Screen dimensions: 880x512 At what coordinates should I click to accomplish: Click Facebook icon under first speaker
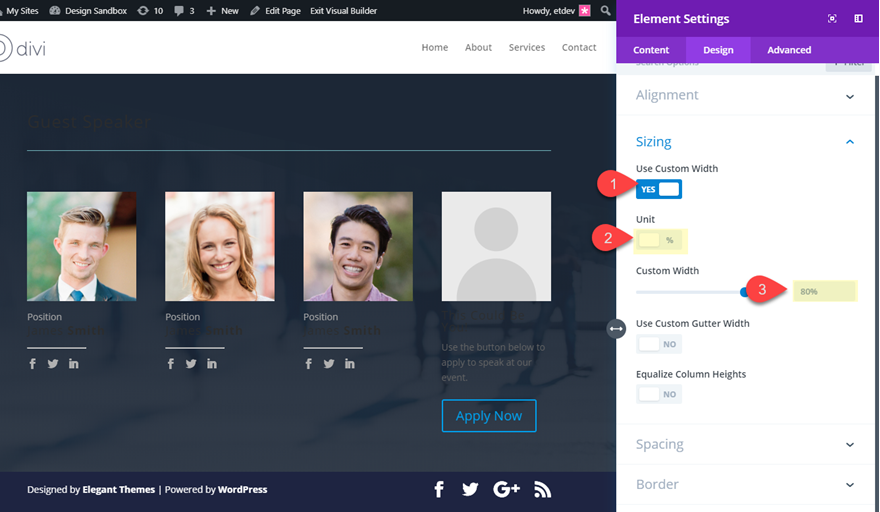(33, 364)
